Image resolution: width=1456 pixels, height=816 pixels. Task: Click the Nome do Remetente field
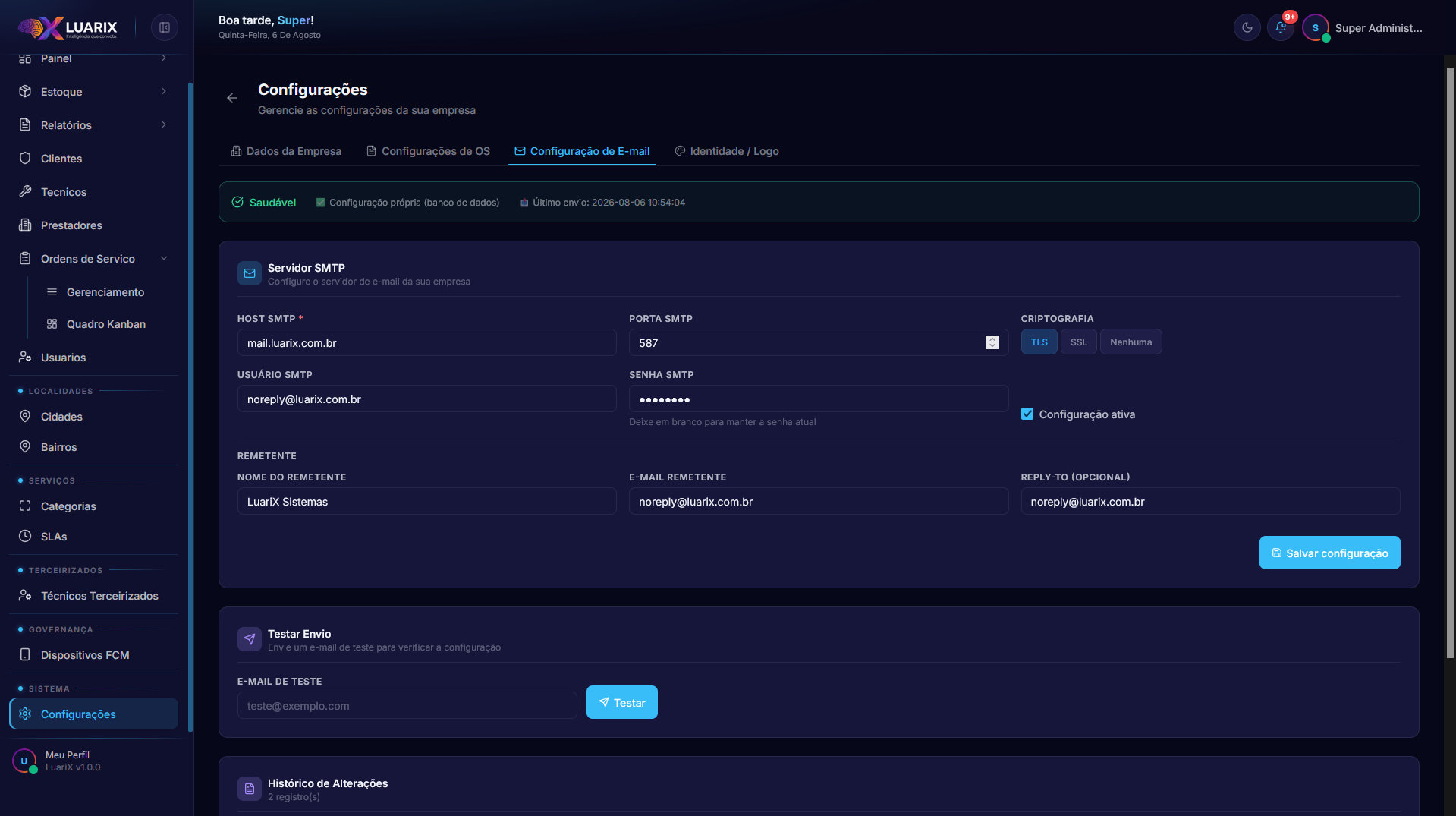(427, 501)
